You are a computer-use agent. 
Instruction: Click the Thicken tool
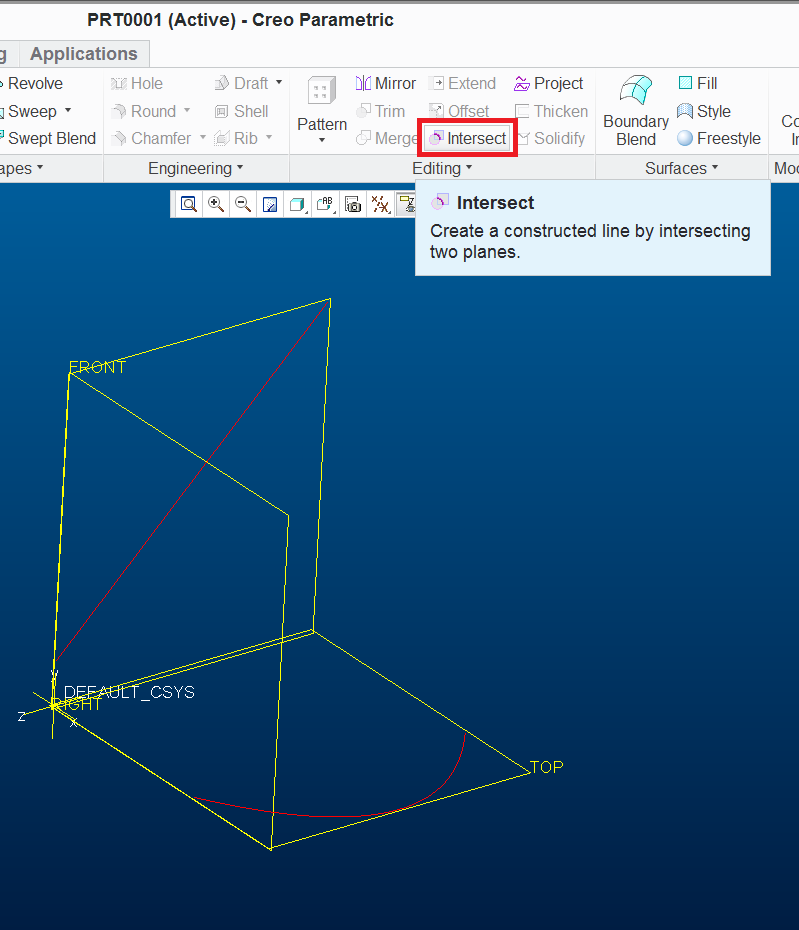[x=551, y=111]
